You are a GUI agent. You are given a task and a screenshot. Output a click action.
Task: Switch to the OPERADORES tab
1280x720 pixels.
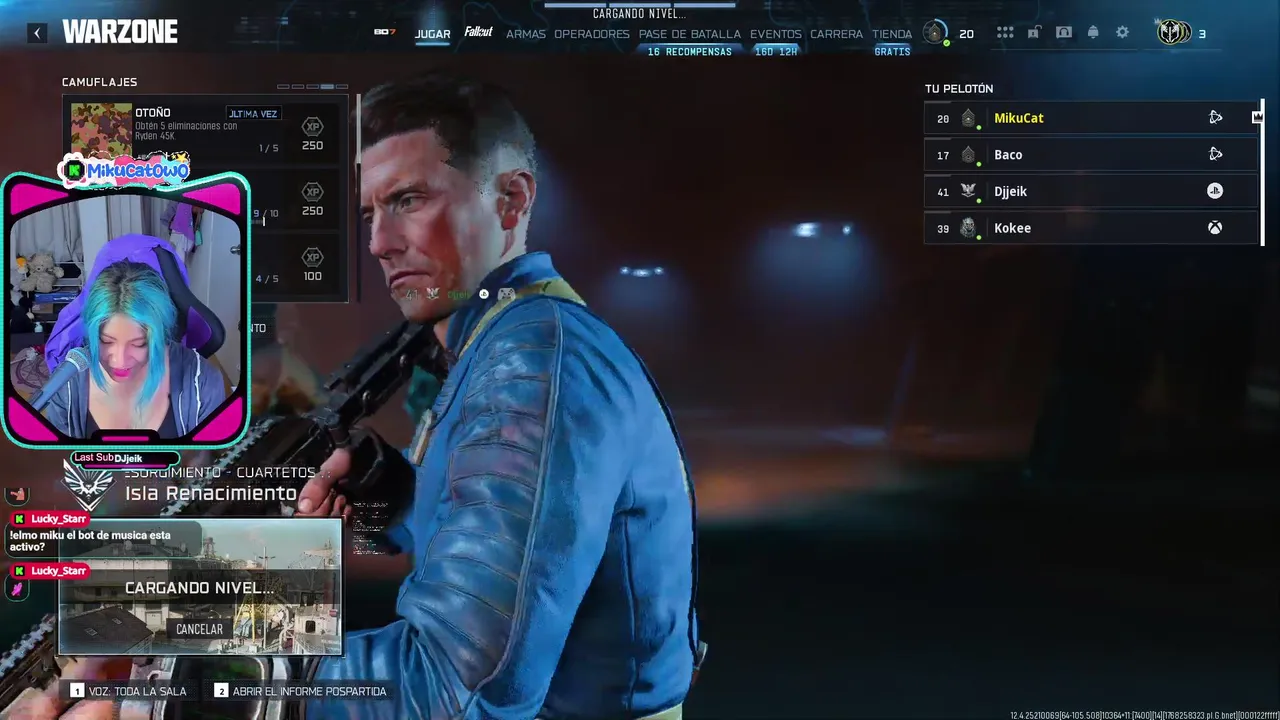(x=592, y=34)
